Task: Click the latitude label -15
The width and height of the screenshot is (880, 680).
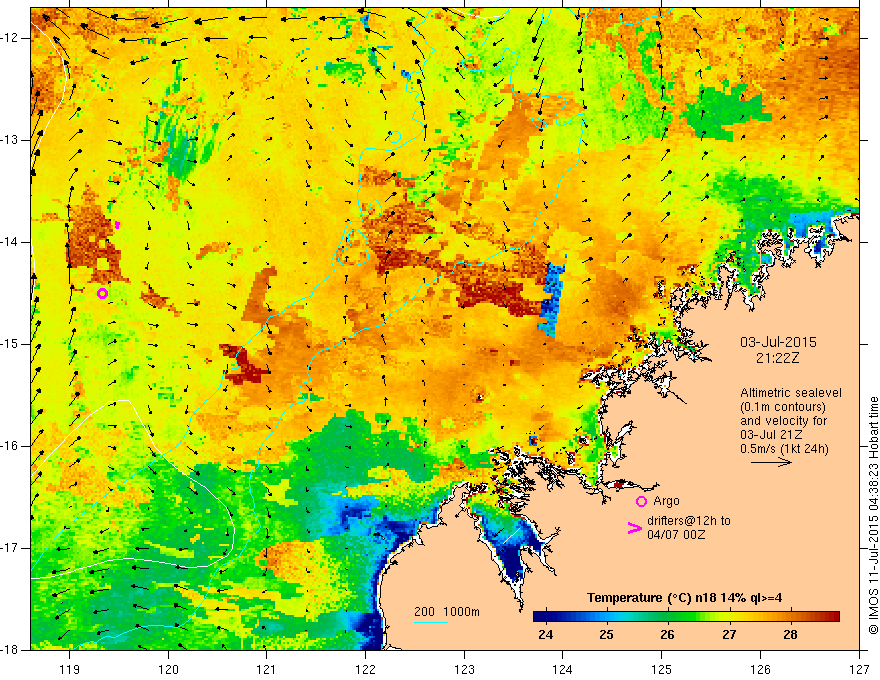Action: tap(10, 344)
